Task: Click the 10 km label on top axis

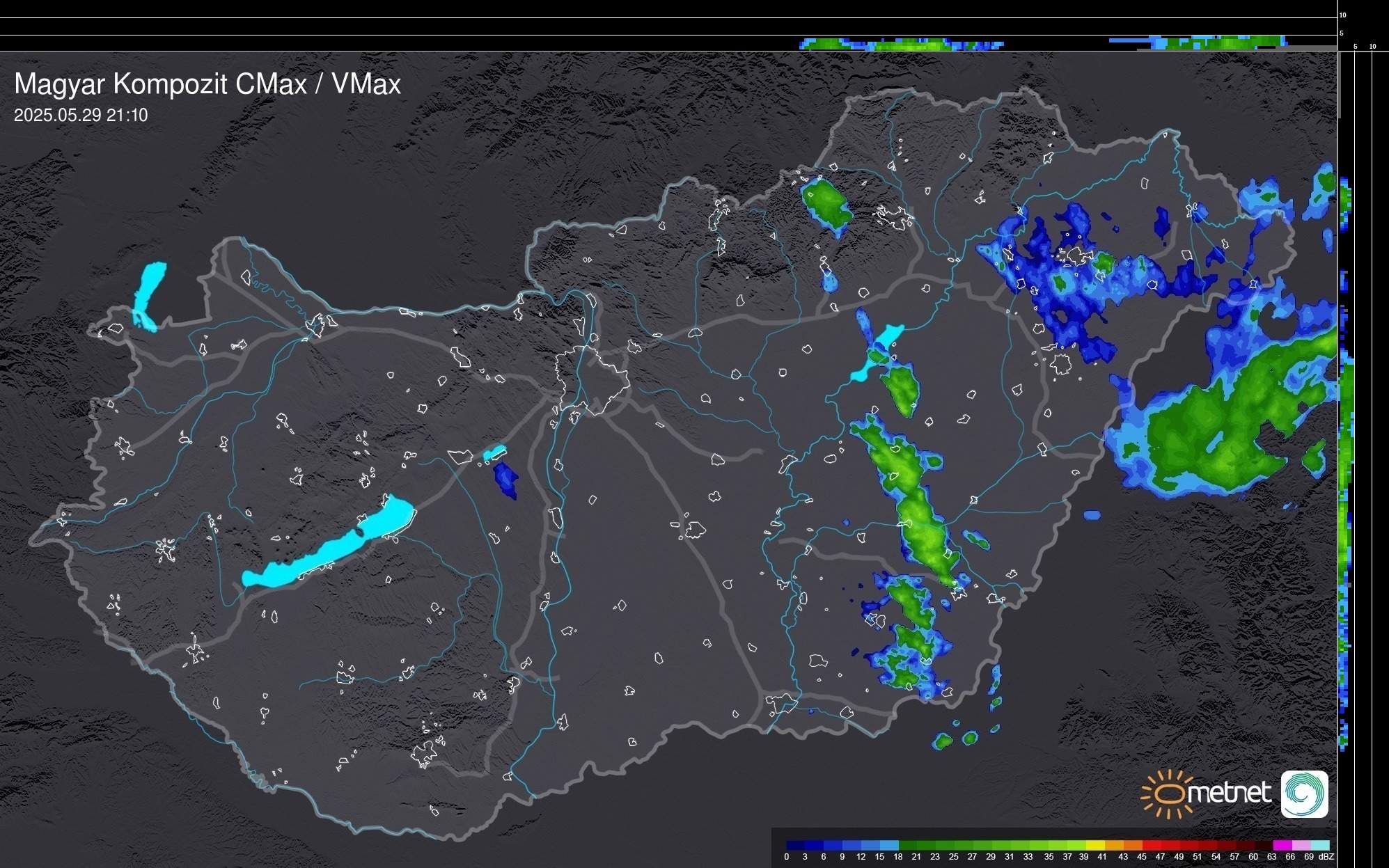Action: (1372, 47)
